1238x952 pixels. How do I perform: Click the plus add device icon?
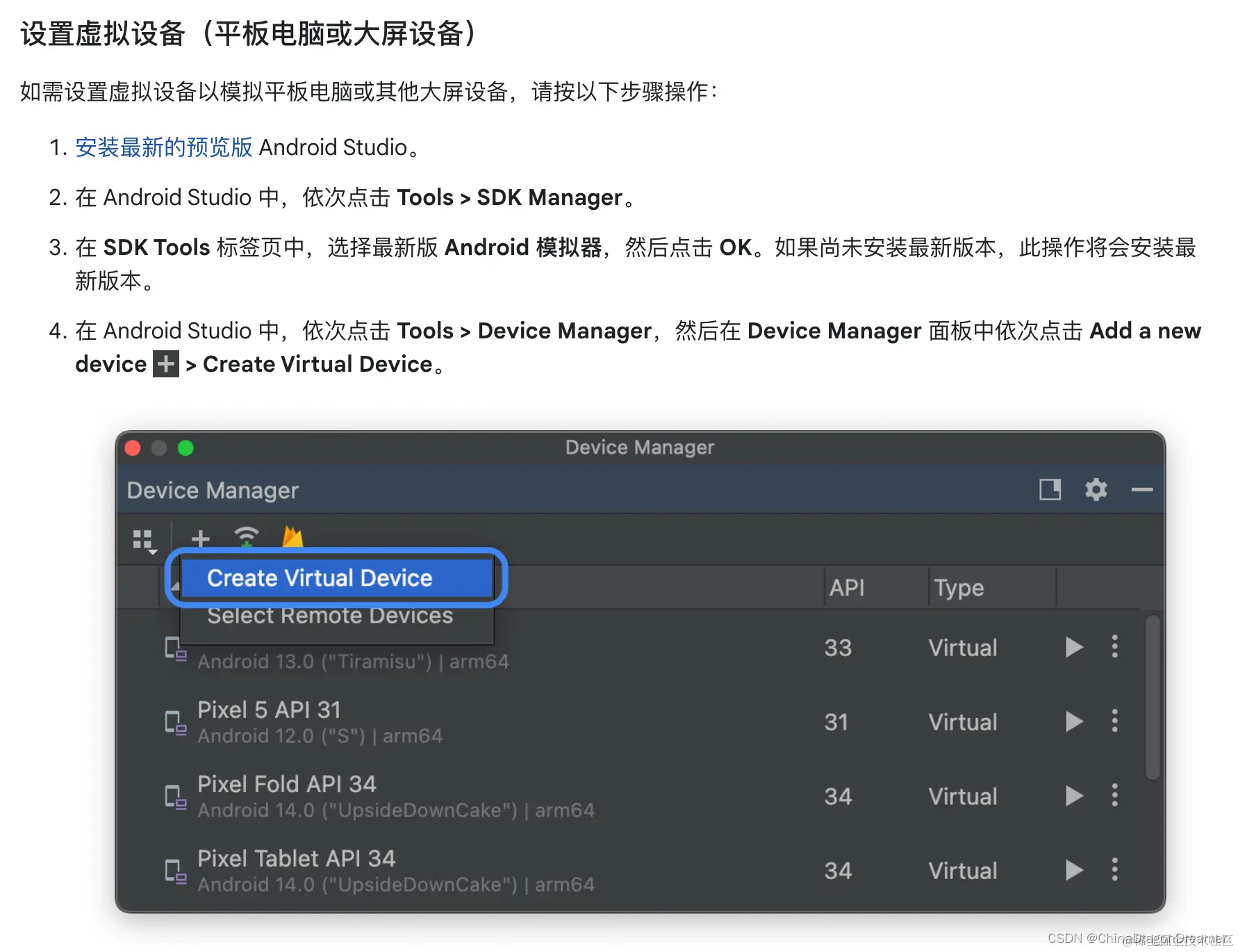coord(201,539)
